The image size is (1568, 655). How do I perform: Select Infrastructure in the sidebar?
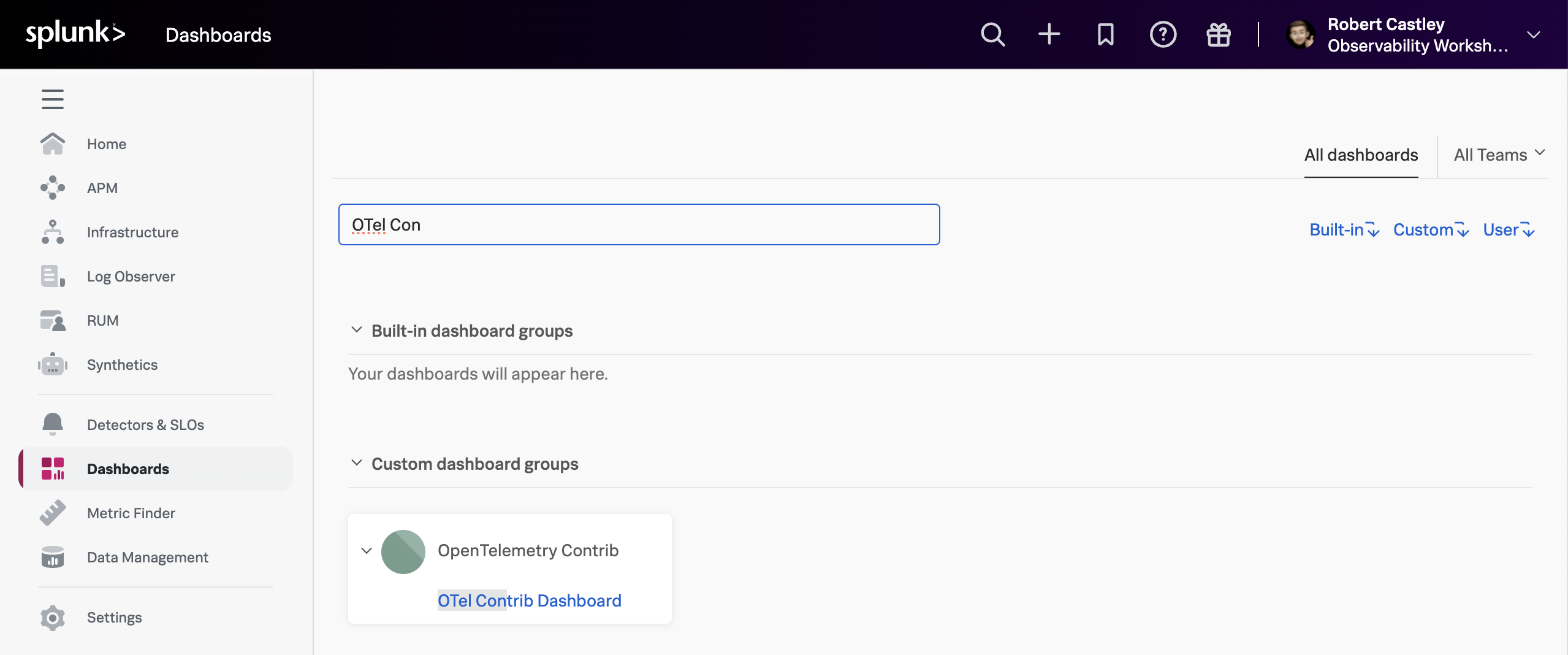tap(132, 232)
